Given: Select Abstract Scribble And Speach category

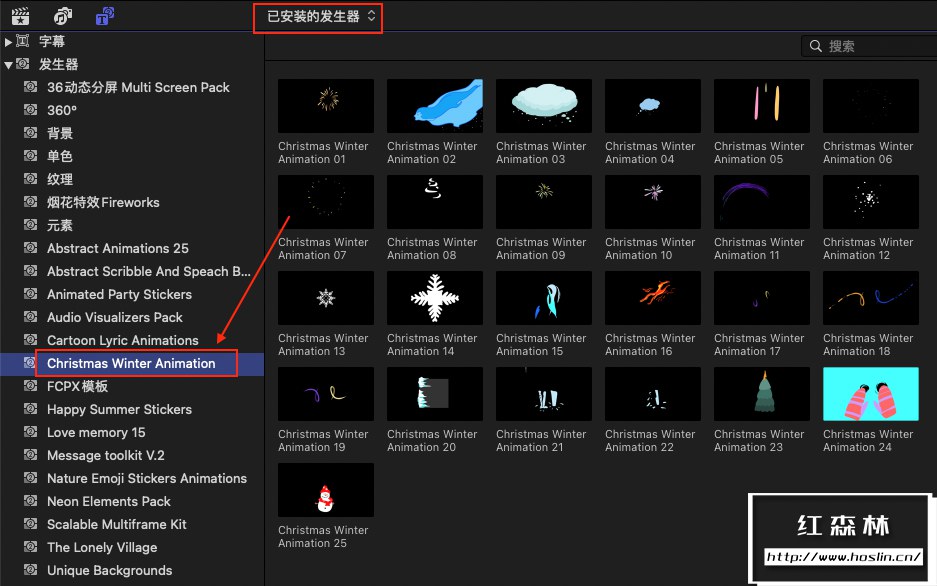Looking at the screenshot, I should point(149,271).
